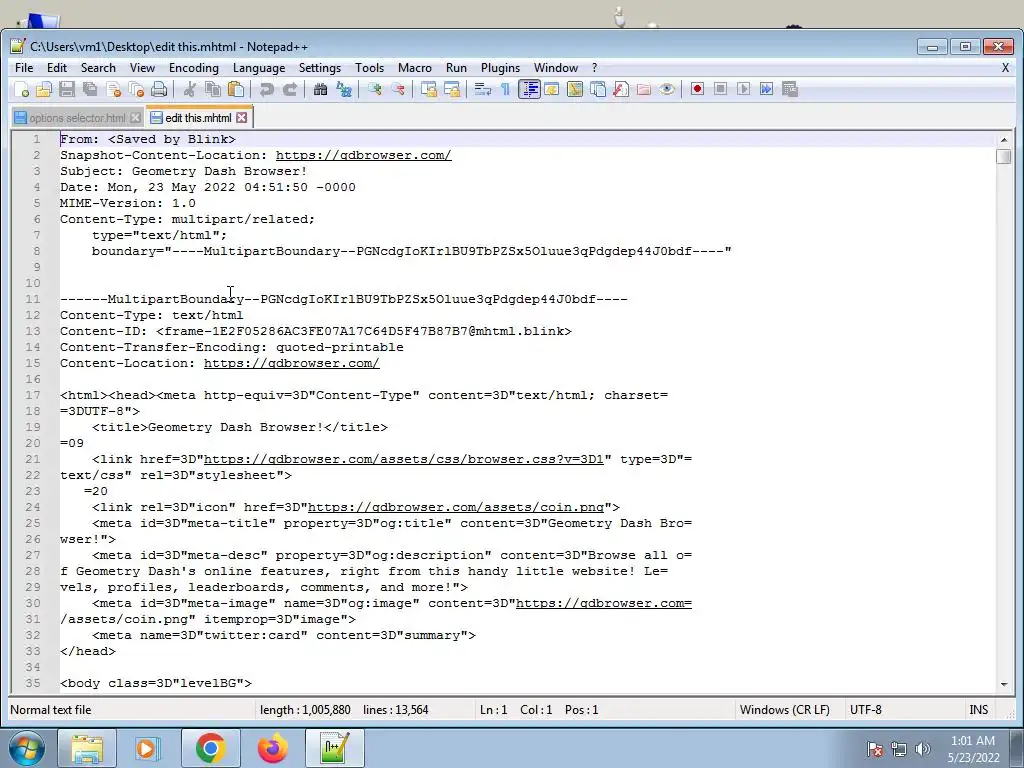Start macro recording with red dot
The image size is (1024, 768).
pyautogui.click(x=697, y=89)
